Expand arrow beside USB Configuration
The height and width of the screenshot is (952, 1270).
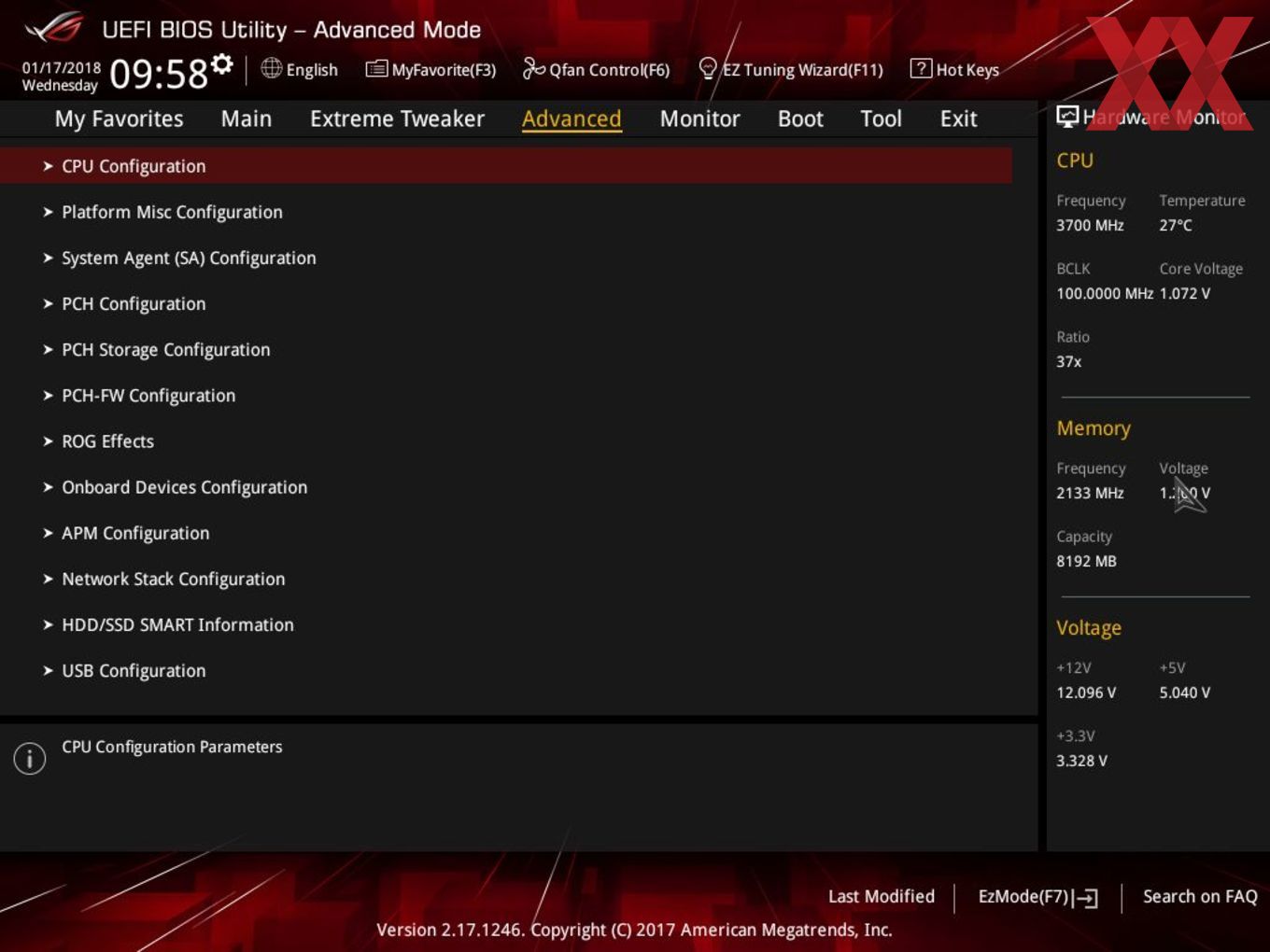click(x=48, y=670)
